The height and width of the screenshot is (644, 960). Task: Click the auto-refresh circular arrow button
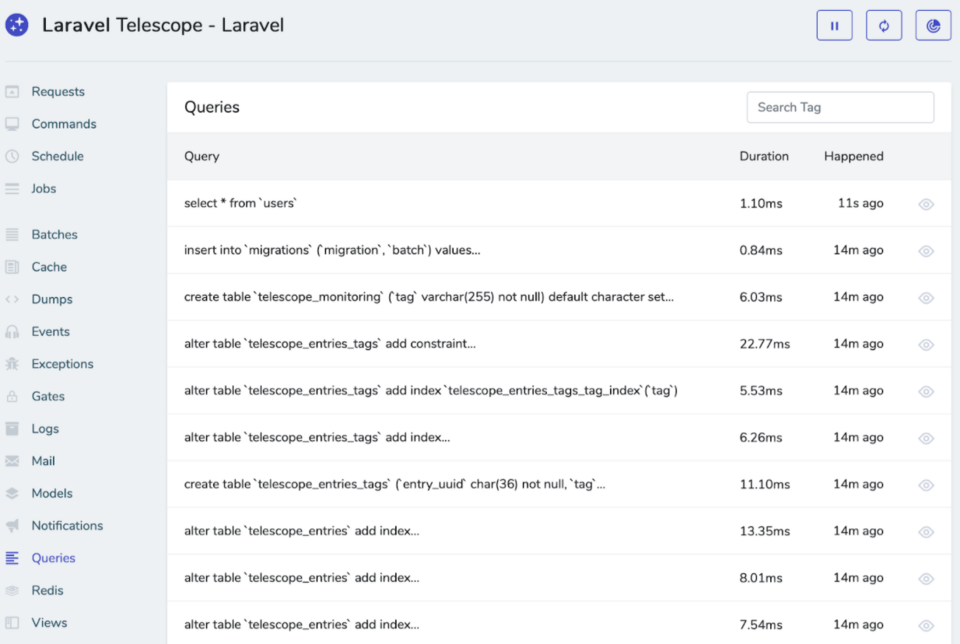coord(883,26)
